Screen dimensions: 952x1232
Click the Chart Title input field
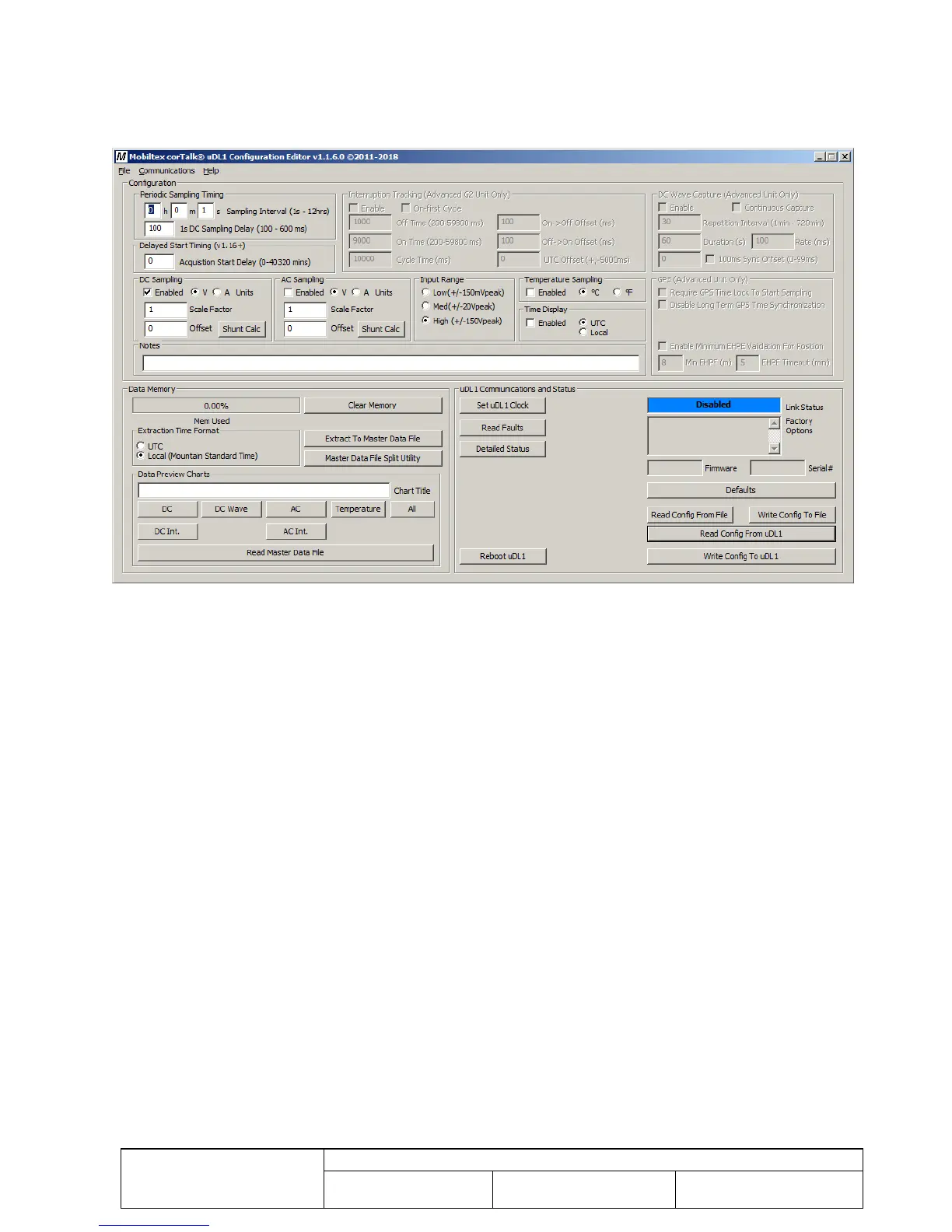point(264,491)
